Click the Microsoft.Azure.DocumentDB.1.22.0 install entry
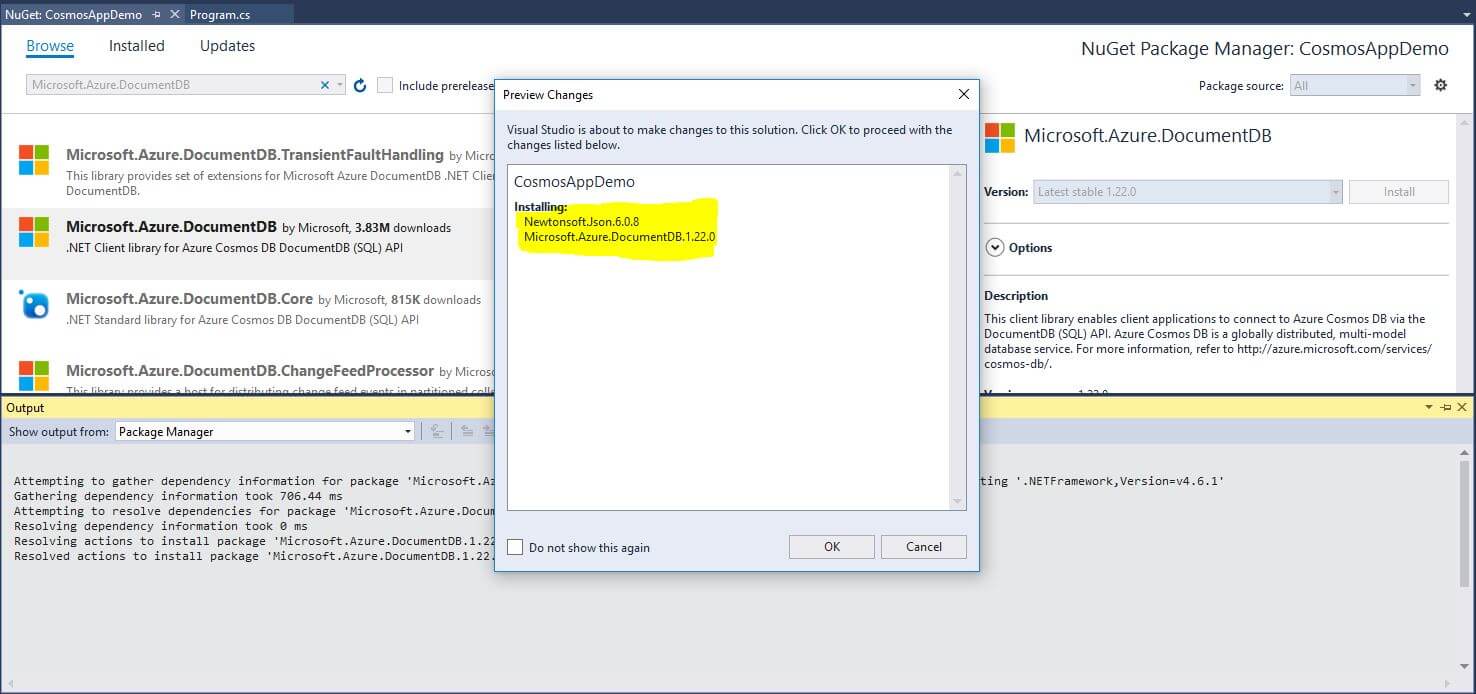The image size is (1476, 694). tap(619, 237)
